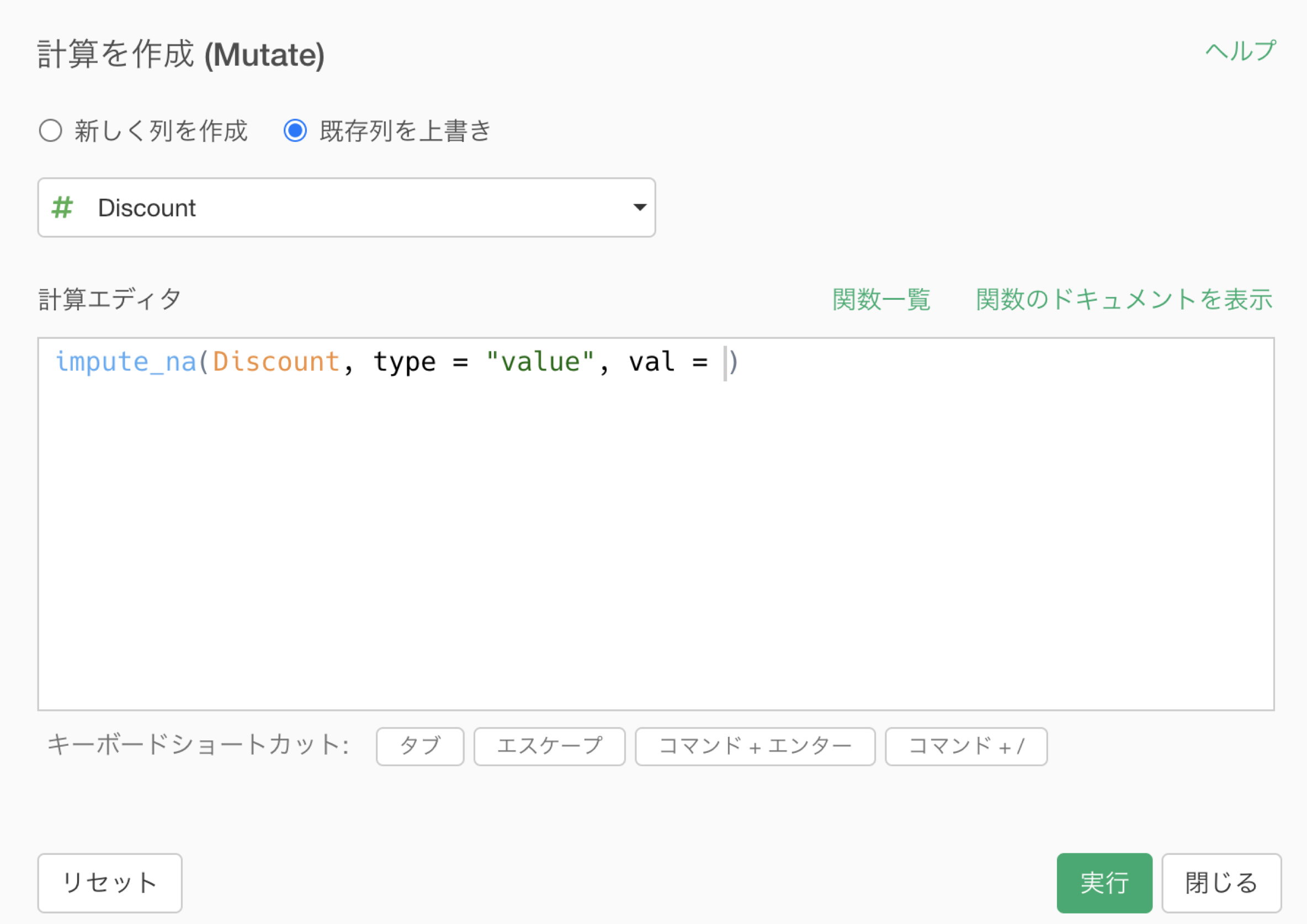Click the コマンド + / shortcut button
The image size is (1307, 924).
point(965,746)
